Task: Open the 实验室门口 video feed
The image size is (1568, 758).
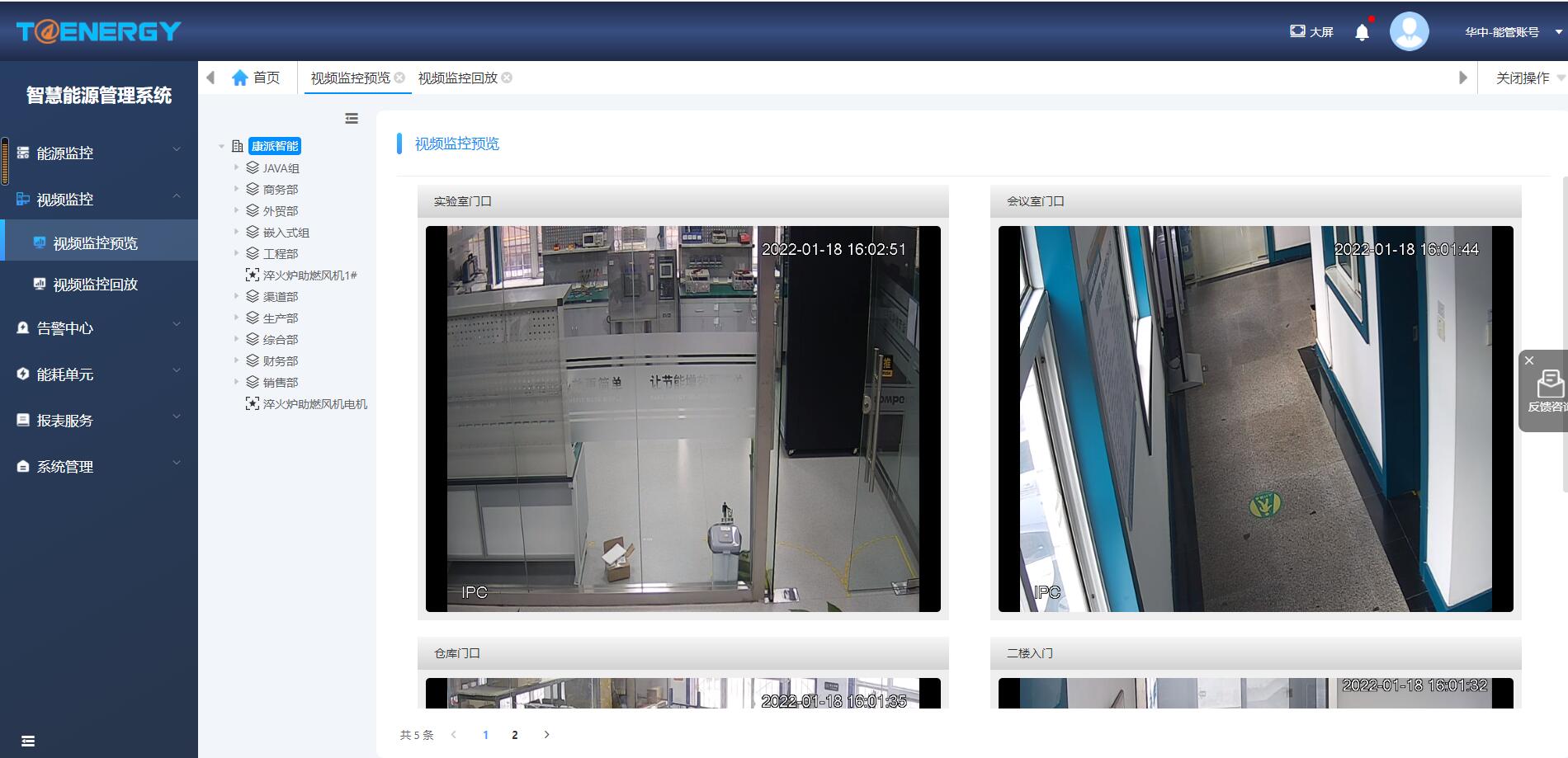Action: 683,419
